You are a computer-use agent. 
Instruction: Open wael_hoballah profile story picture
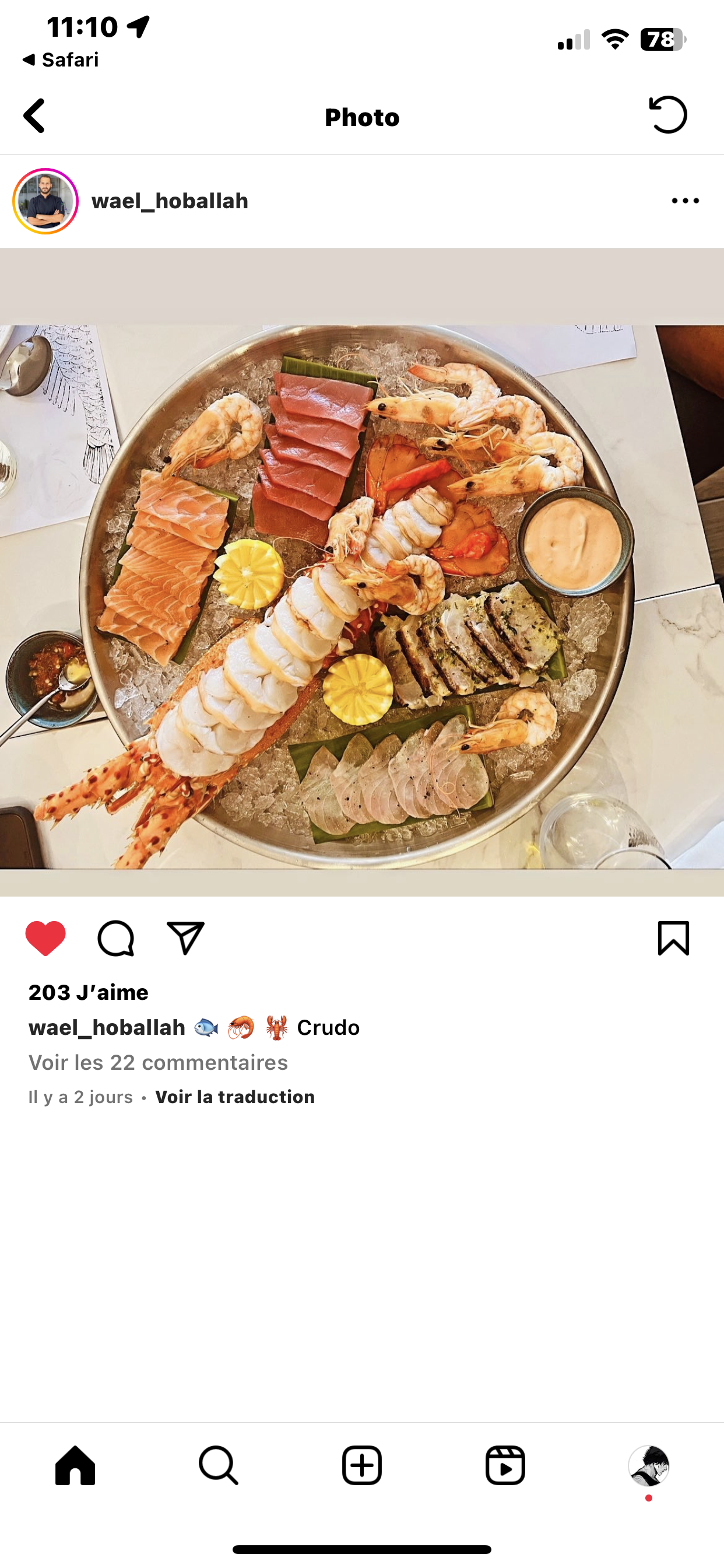[x=45, y=201]
